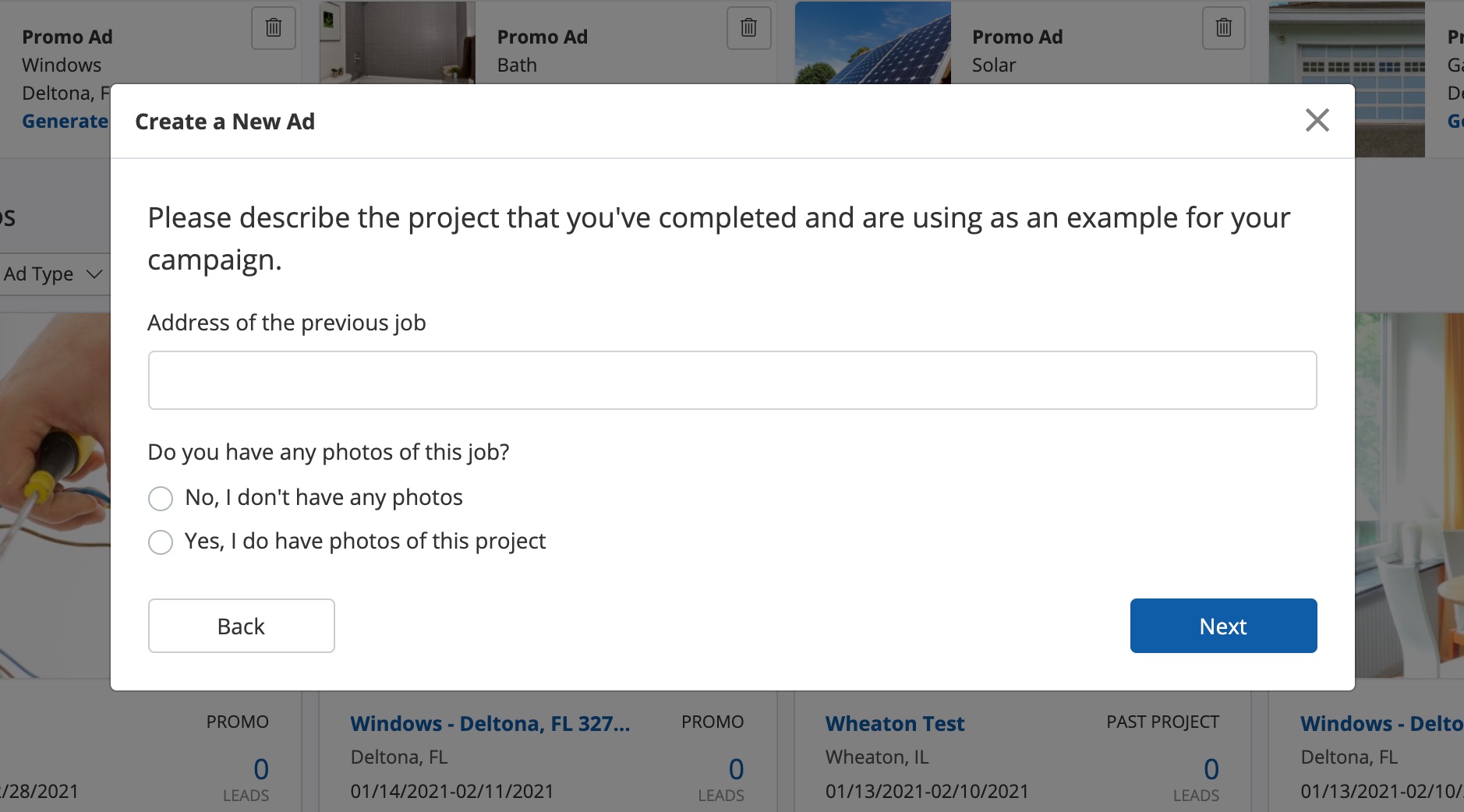Delete the Windows promo ad with trash icon
This screenshot has width=1464, height=812.
[274, 28]
